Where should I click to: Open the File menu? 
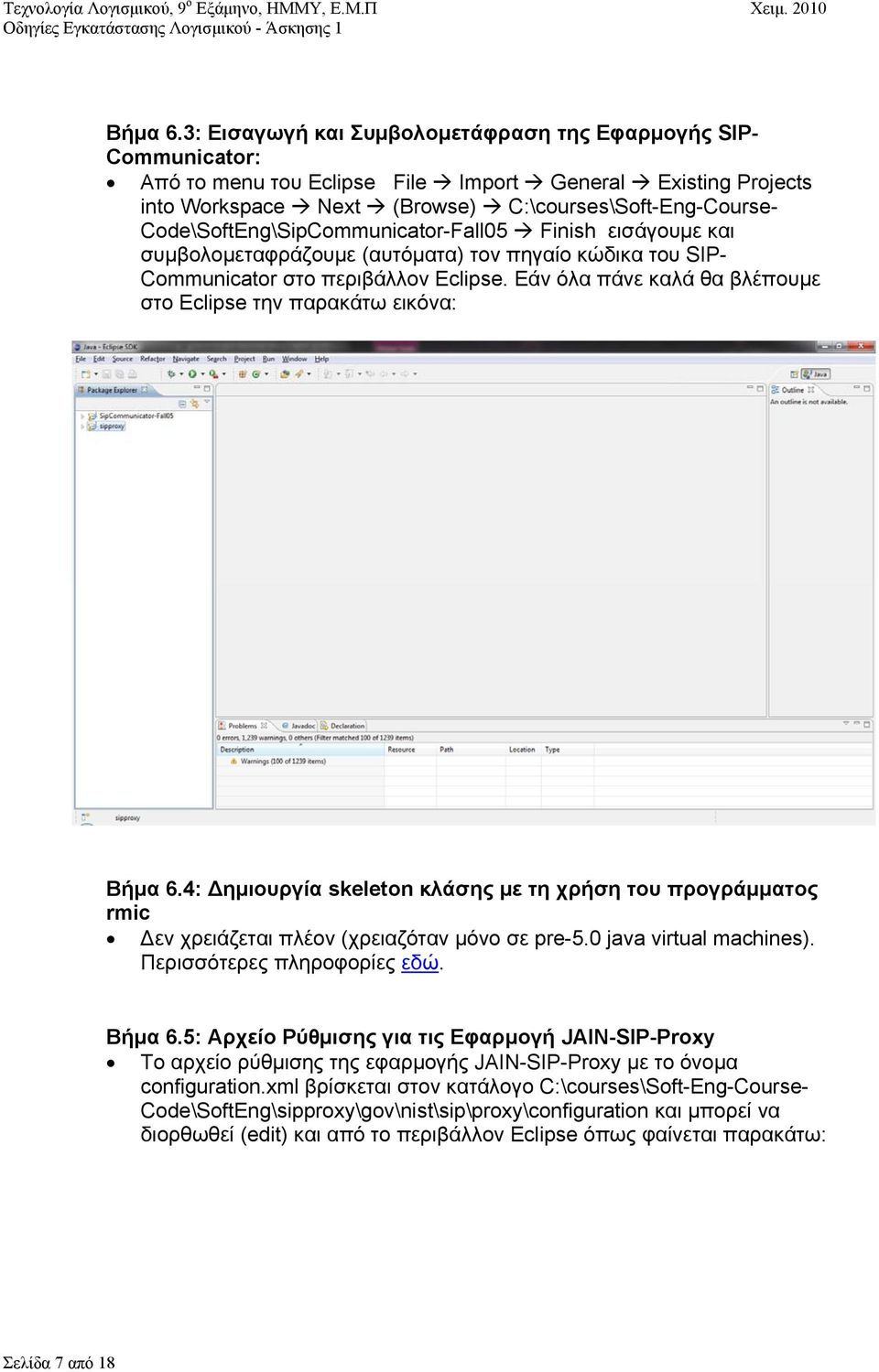tap(81, 359)
